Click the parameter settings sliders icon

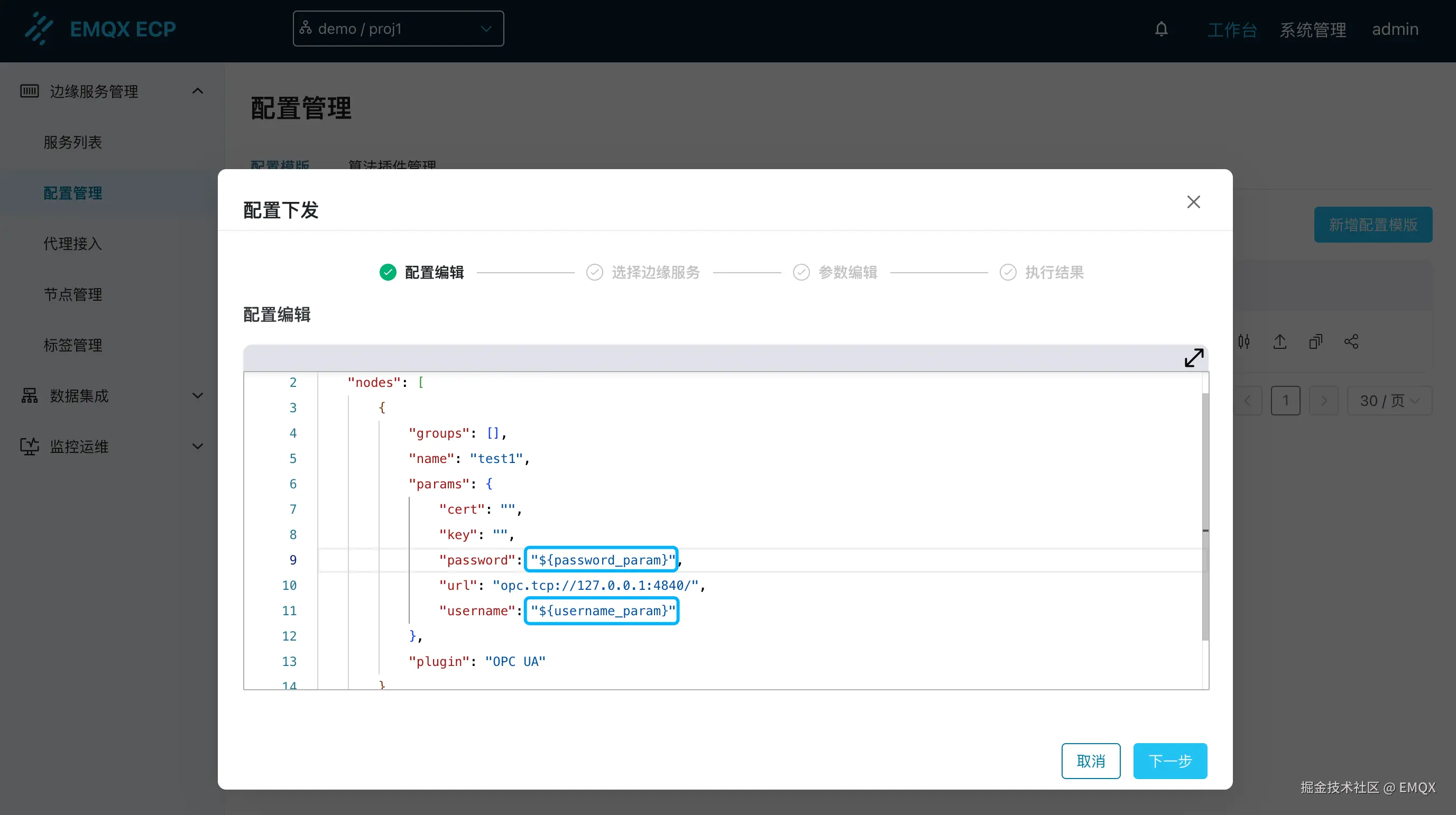[x=1244, y=341]
